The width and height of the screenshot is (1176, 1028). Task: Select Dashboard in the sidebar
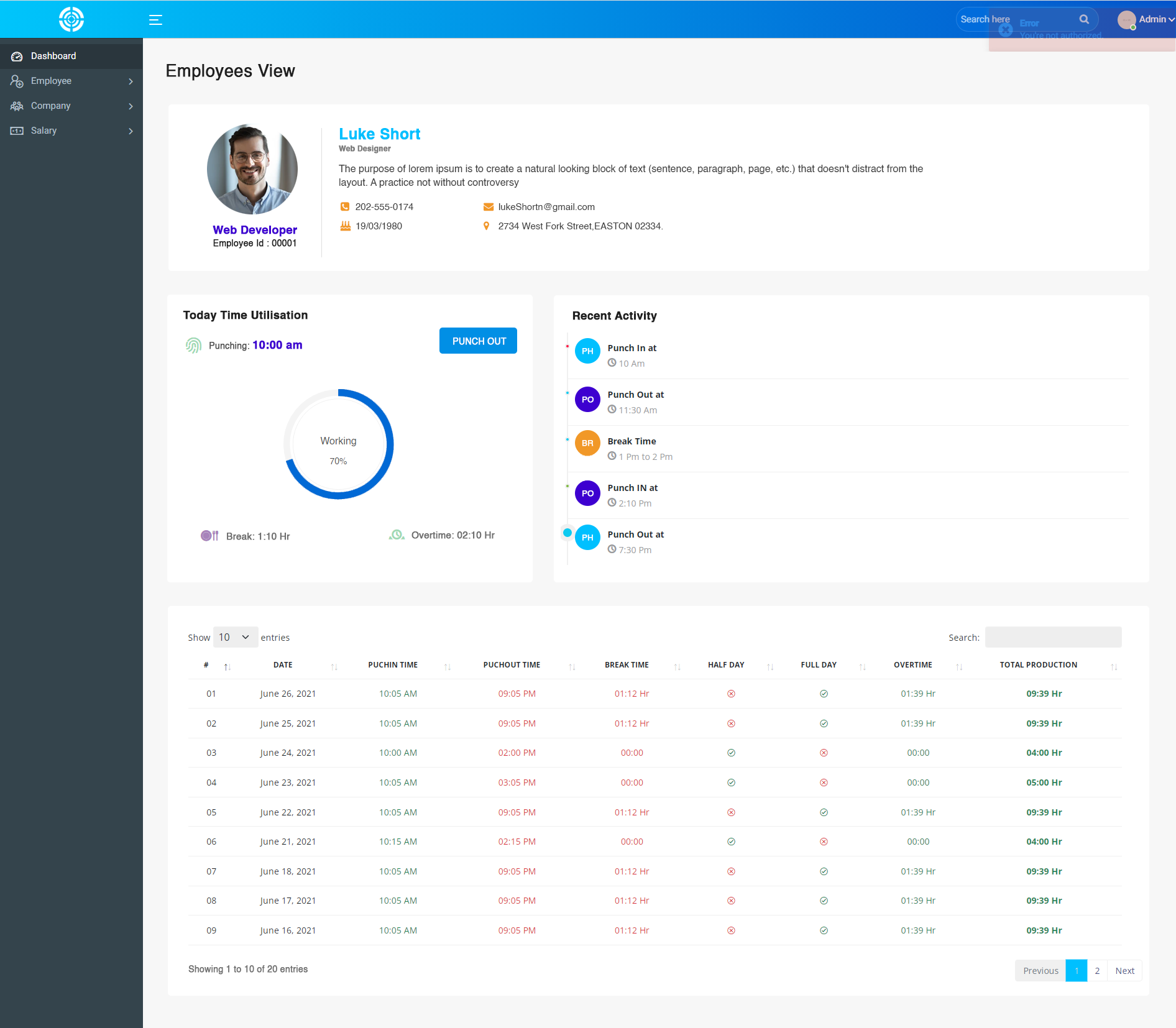coord(53,56)
